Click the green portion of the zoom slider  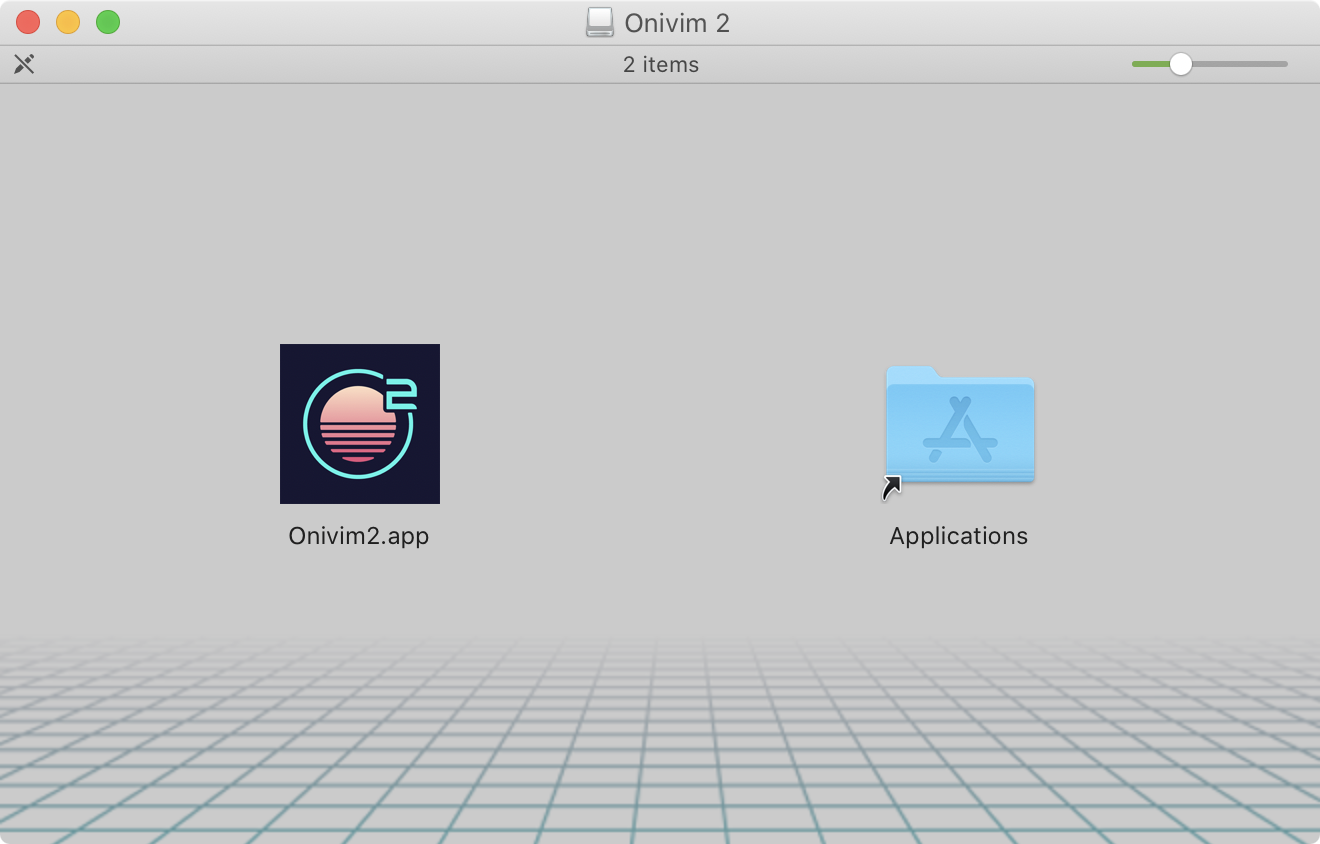click(1150, 64)
